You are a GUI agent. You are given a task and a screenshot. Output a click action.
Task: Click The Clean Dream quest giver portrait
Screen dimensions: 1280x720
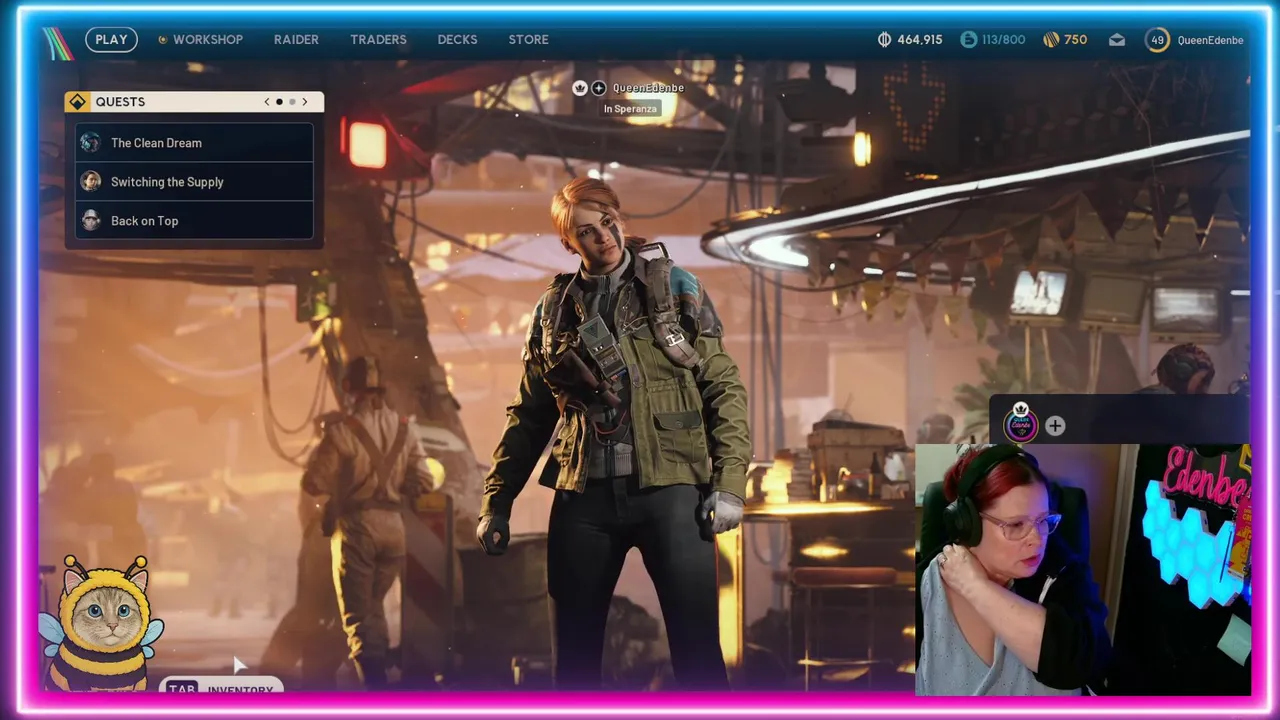tap(91, 143)
